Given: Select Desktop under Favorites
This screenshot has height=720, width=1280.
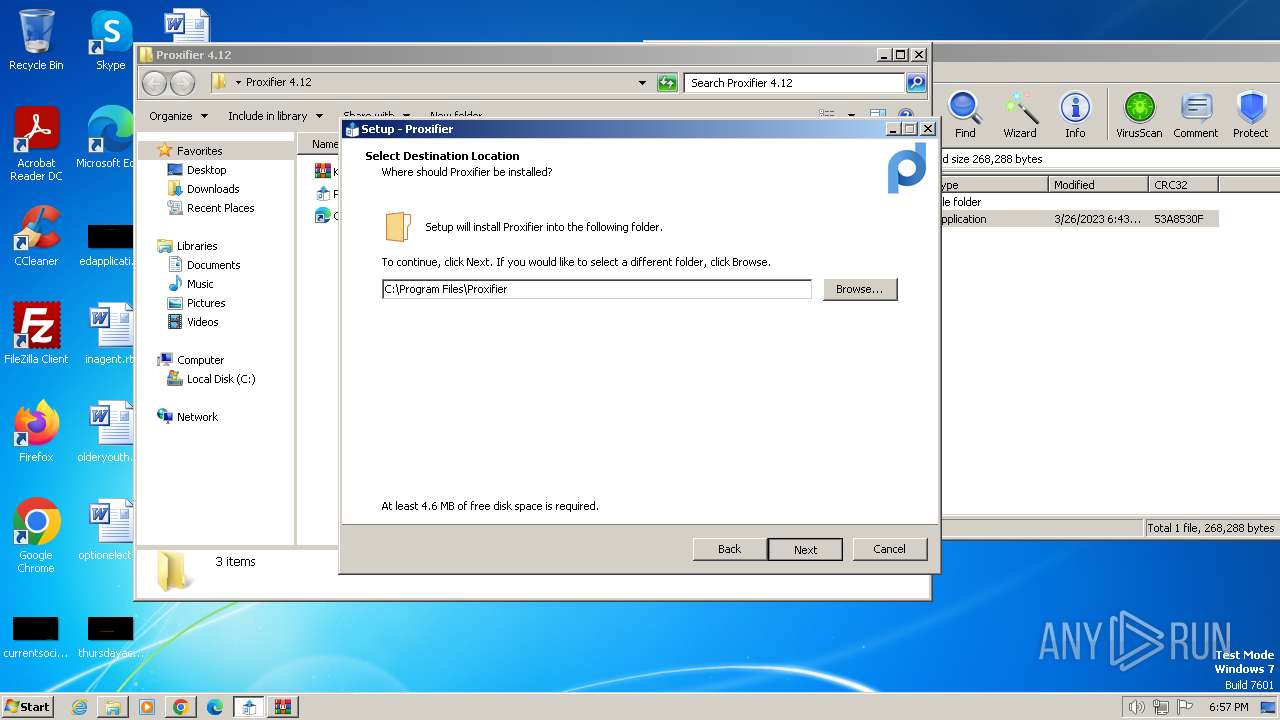Looking at the screenshot, I should [x=206, y=170].
